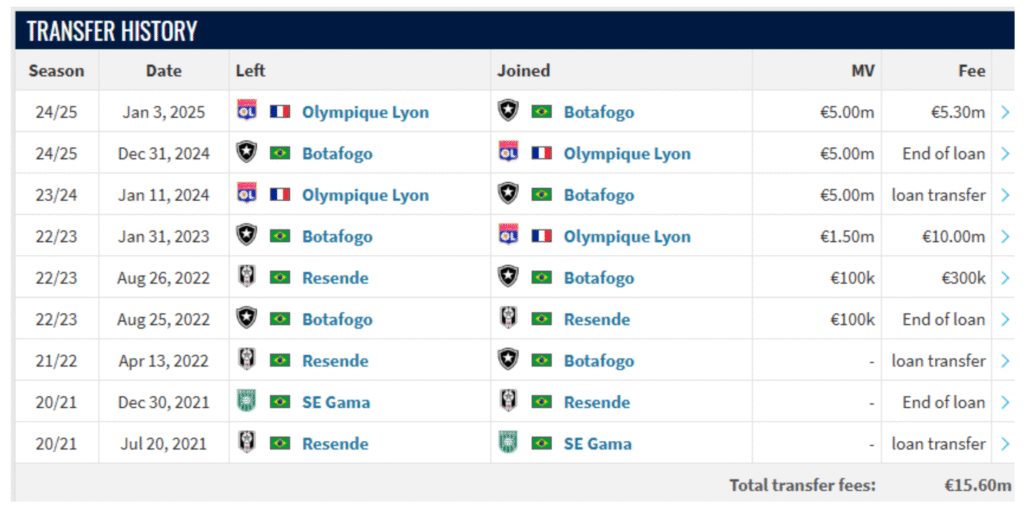Click Resende crest in Aug 26, 2022 Left column
The image size is (1024, 509).
[x=246, y=277]
